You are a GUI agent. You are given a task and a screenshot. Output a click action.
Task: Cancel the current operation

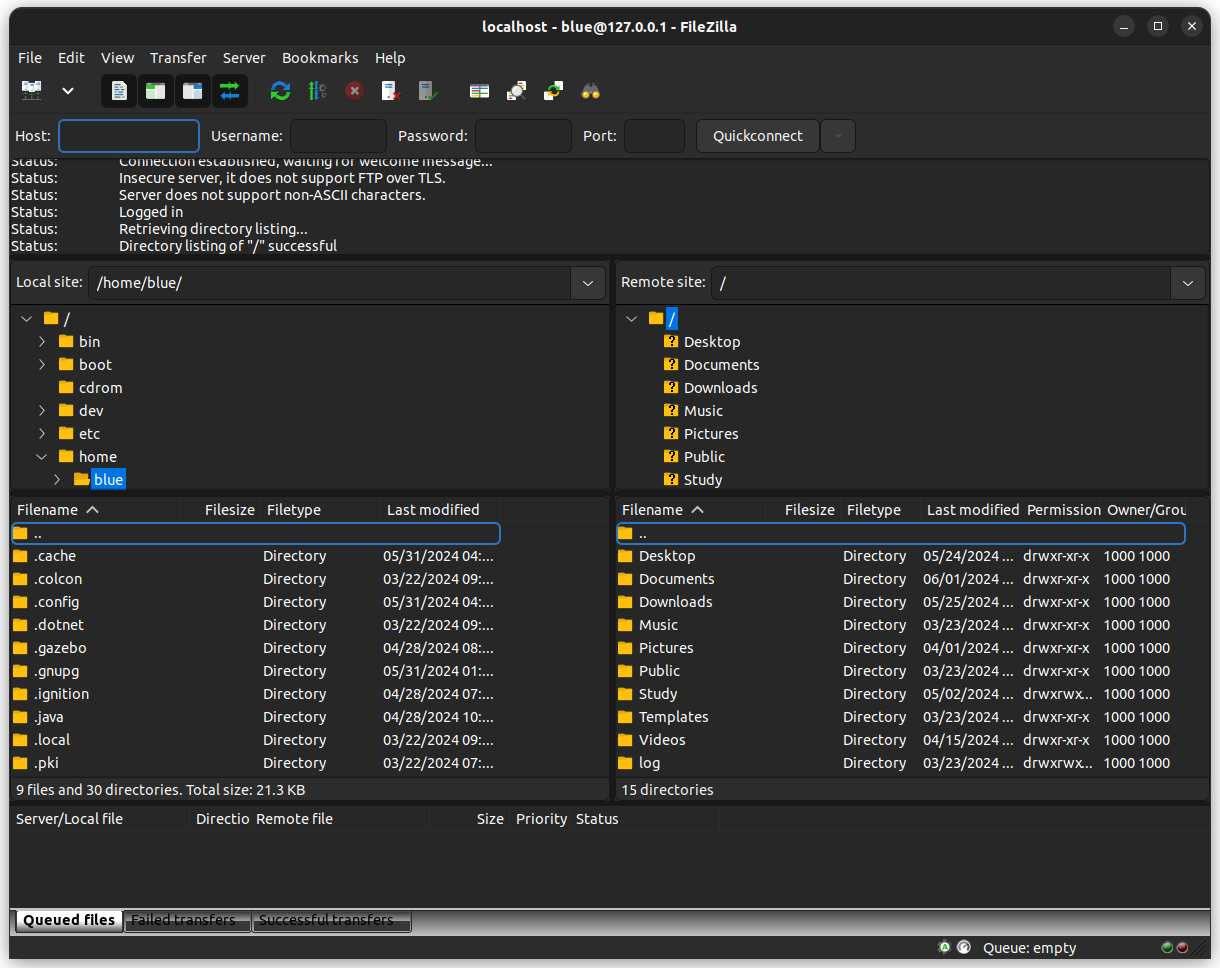point(355,91)
